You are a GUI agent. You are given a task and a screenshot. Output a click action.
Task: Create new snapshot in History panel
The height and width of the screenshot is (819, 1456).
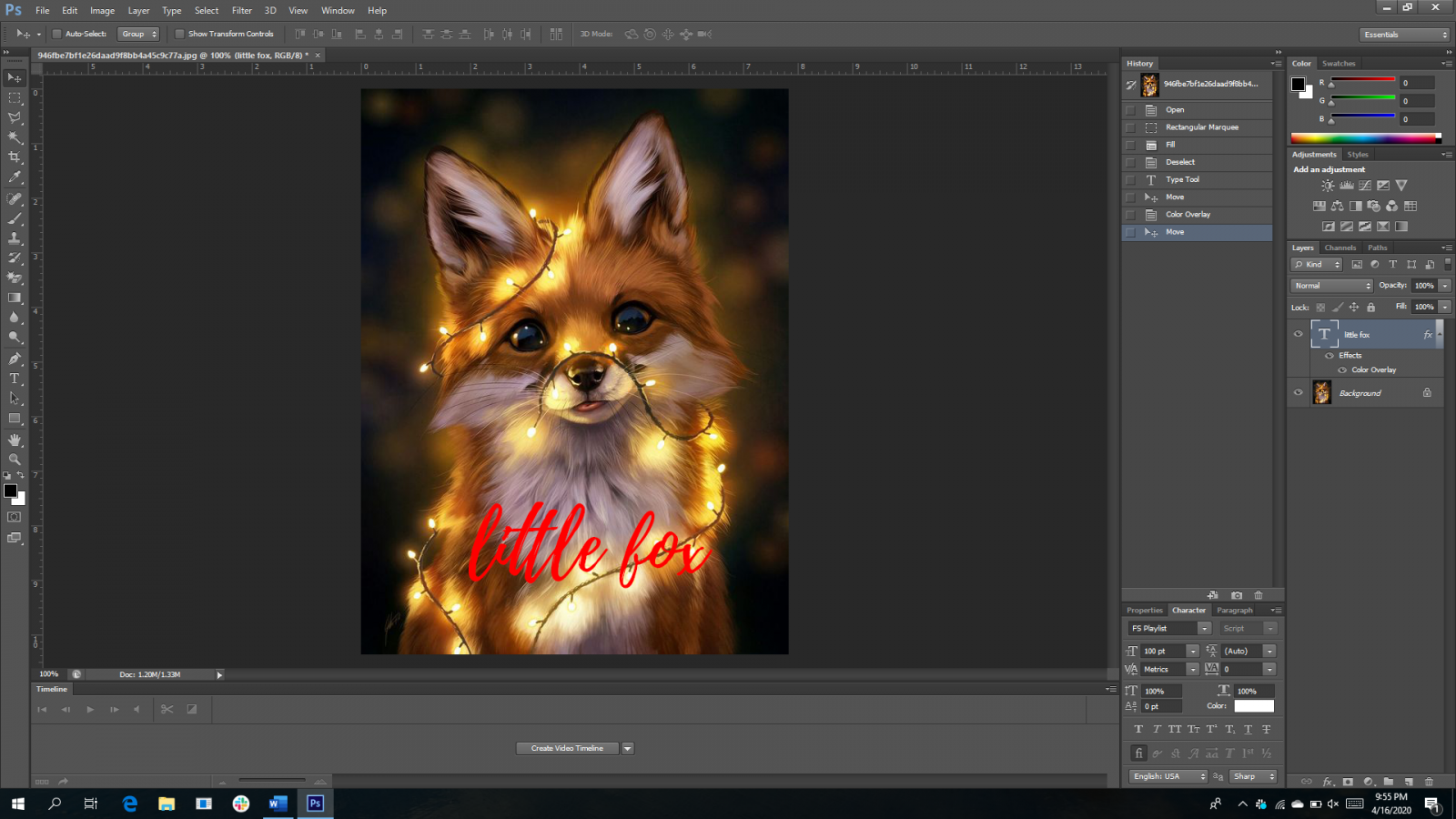[1237, 595]
